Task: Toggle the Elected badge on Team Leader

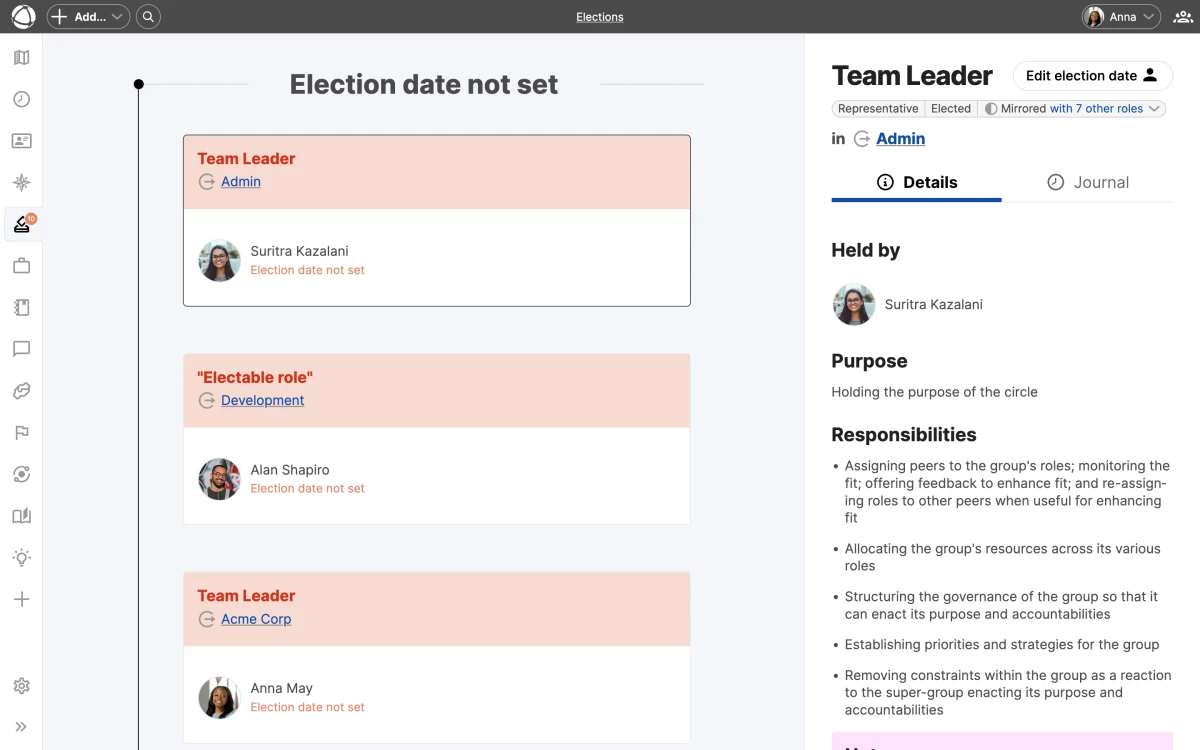Action: [951, 108]
